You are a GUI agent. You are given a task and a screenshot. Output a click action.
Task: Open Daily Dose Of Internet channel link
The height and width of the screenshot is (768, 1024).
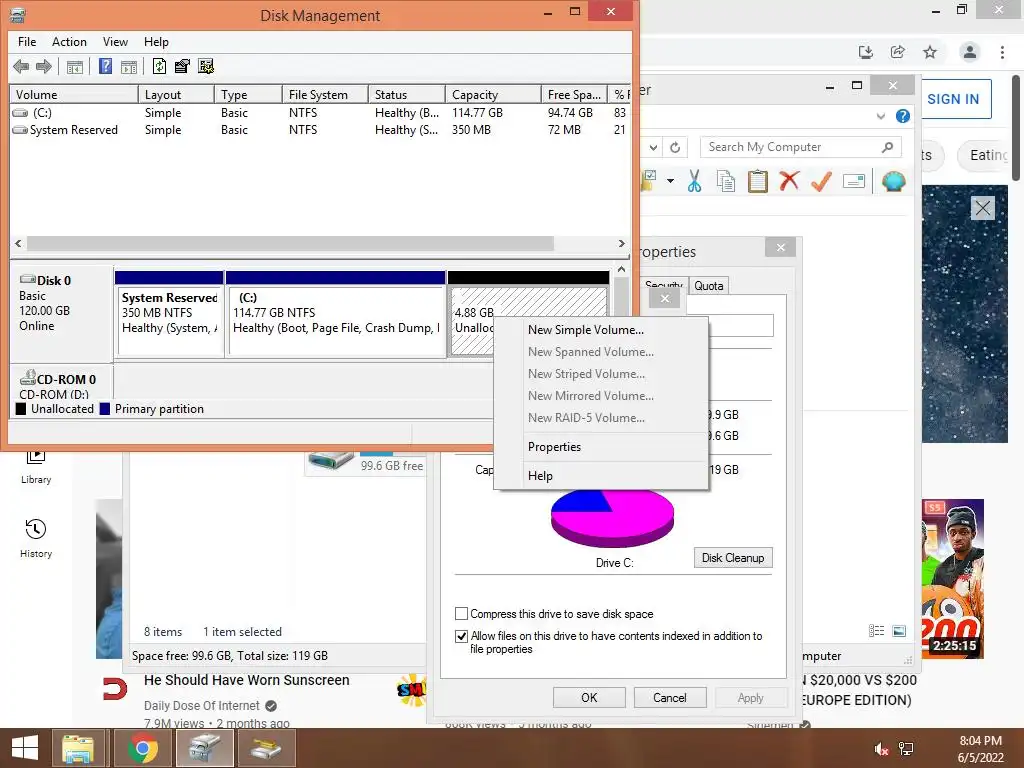point(202,706)
